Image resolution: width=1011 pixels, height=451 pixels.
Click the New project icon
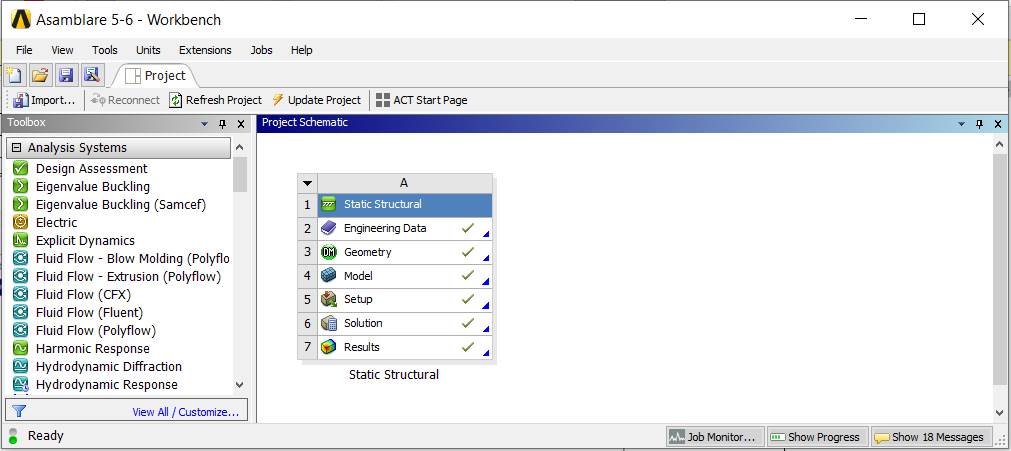point(14,75)
